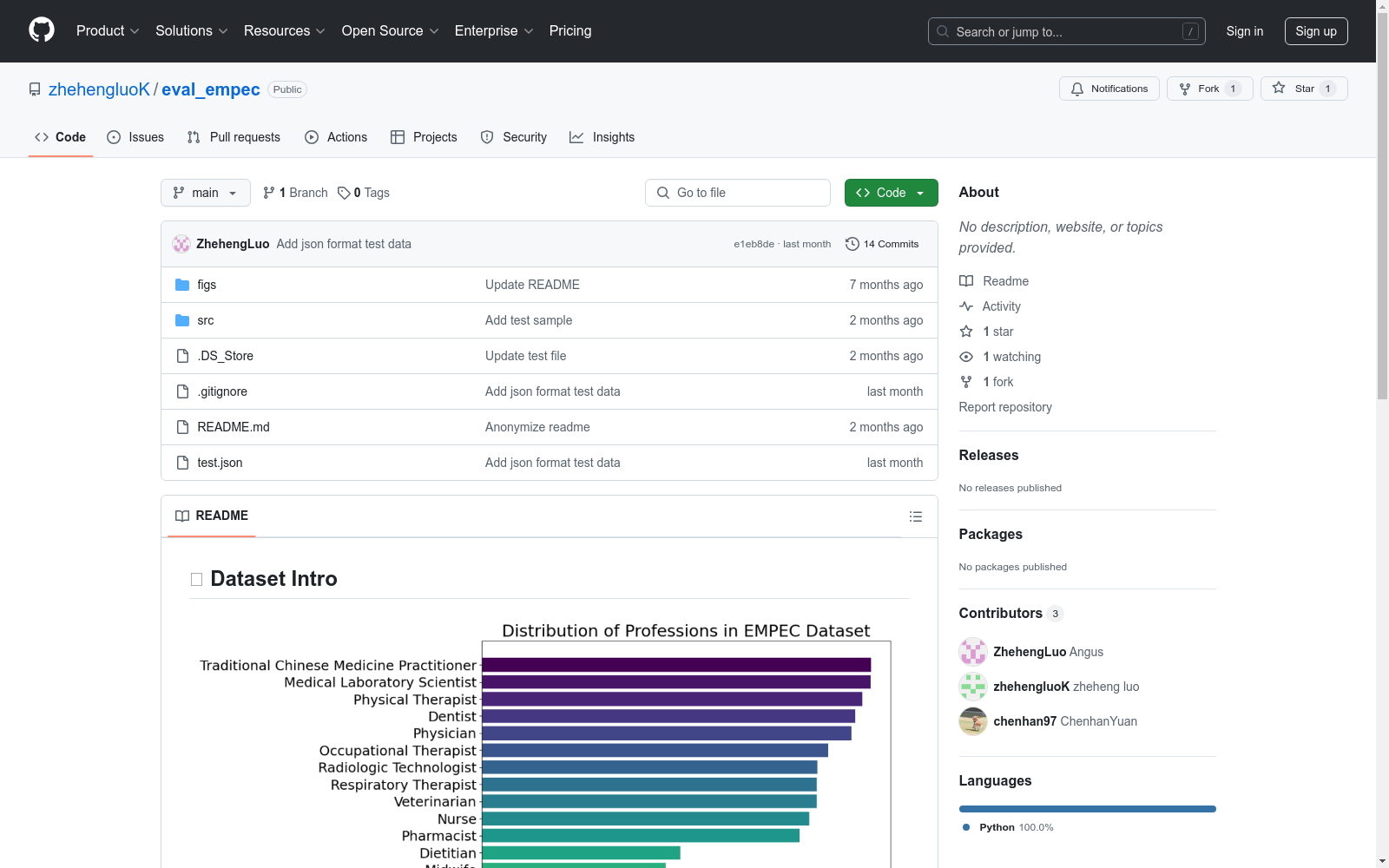The width and height of the screenshot is (1389, 868).
Task: Click the ZhehengLuo commit author avatar
Action: [x=181, y=244]
